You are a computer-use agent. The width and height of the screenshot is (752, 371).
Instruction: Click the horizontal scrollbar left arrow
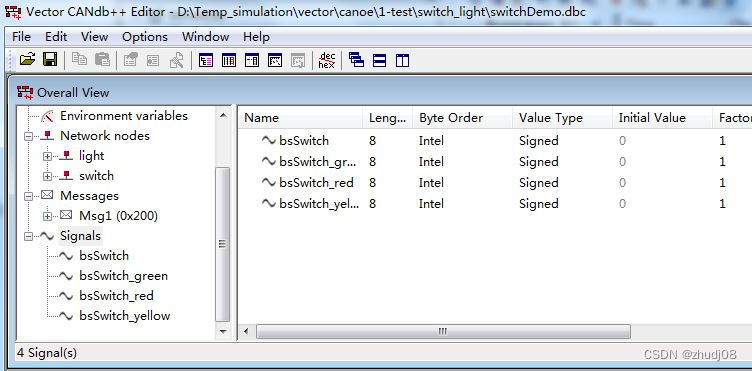point(247,331)
